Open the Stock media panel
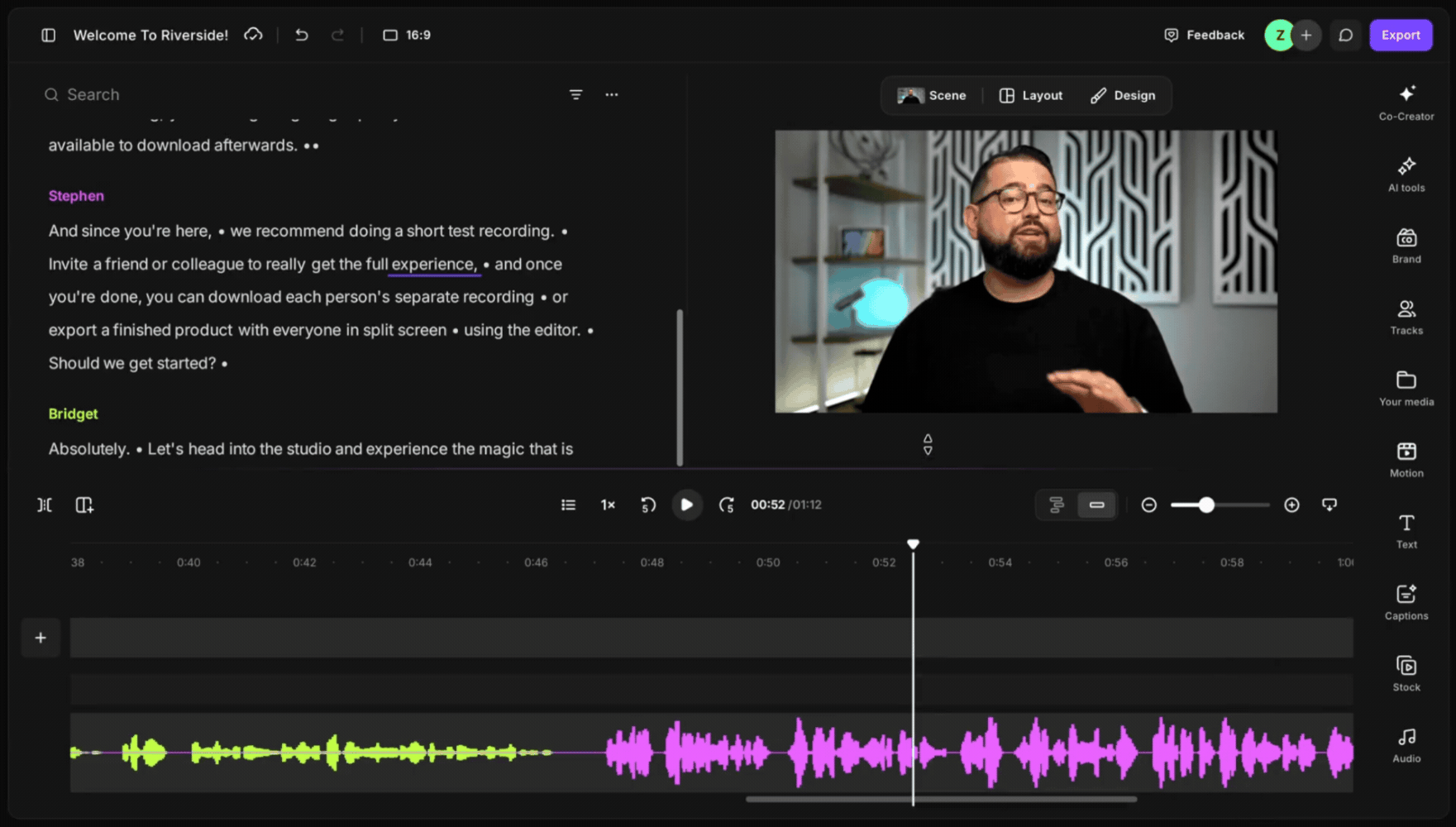The height and width of the screenshot is (827, 1456). pyautogui.click(x=1406, y=673)
